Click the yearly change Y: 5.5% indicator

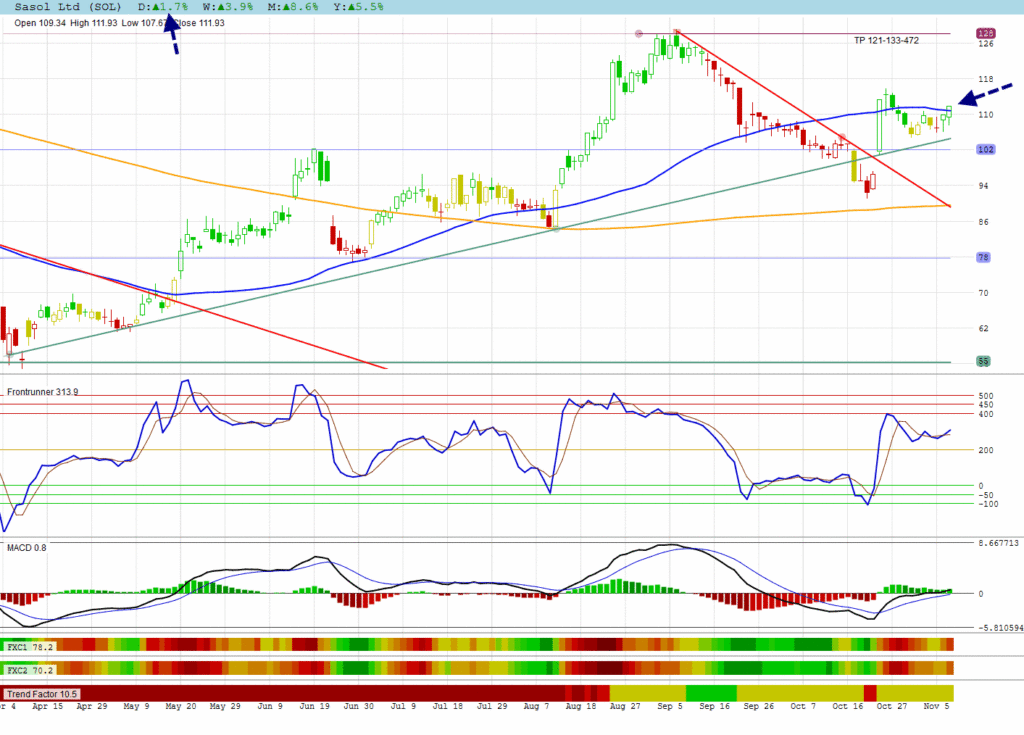coord(351,6)
